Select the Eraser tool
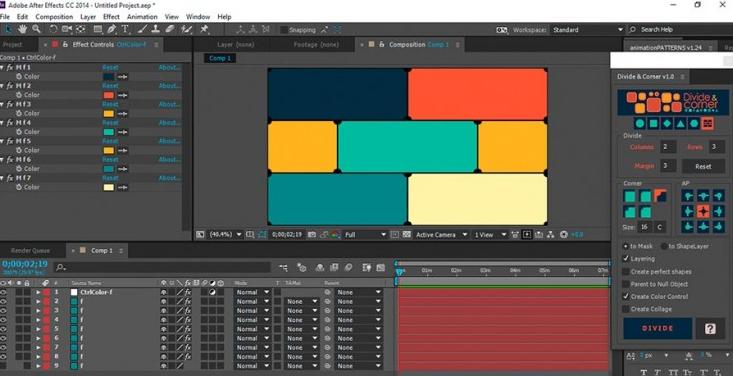Viewport: 733px width, 376px height. pos(169,29)
